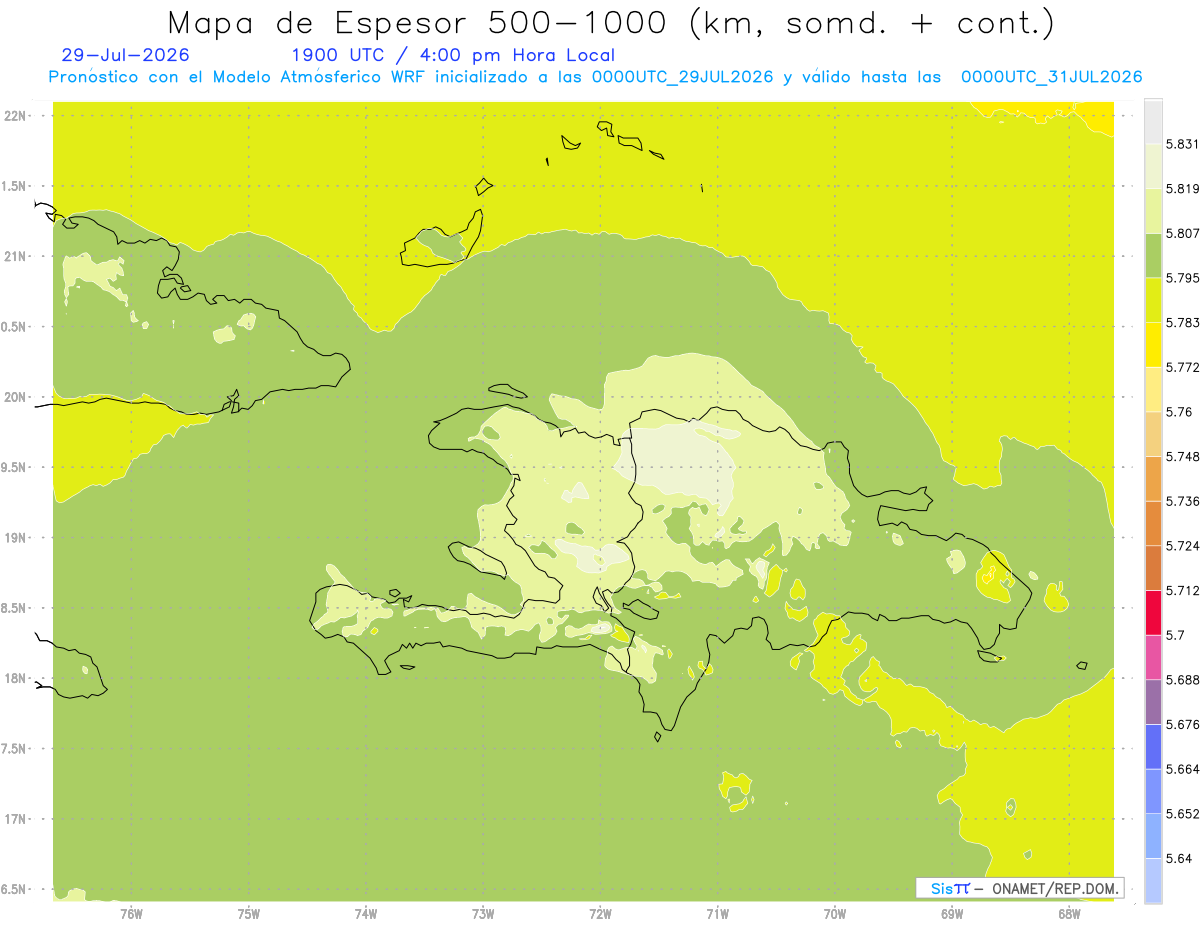Click the '1900 UTC / 4:00 pm Hora Local' text
This screenshot has height=927, width=1200.
452,55
